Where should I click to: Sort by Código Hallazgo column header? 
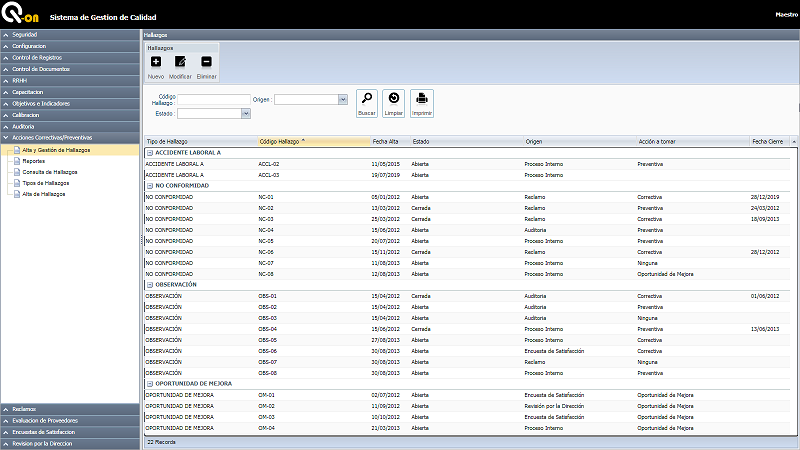coord(280,141)
